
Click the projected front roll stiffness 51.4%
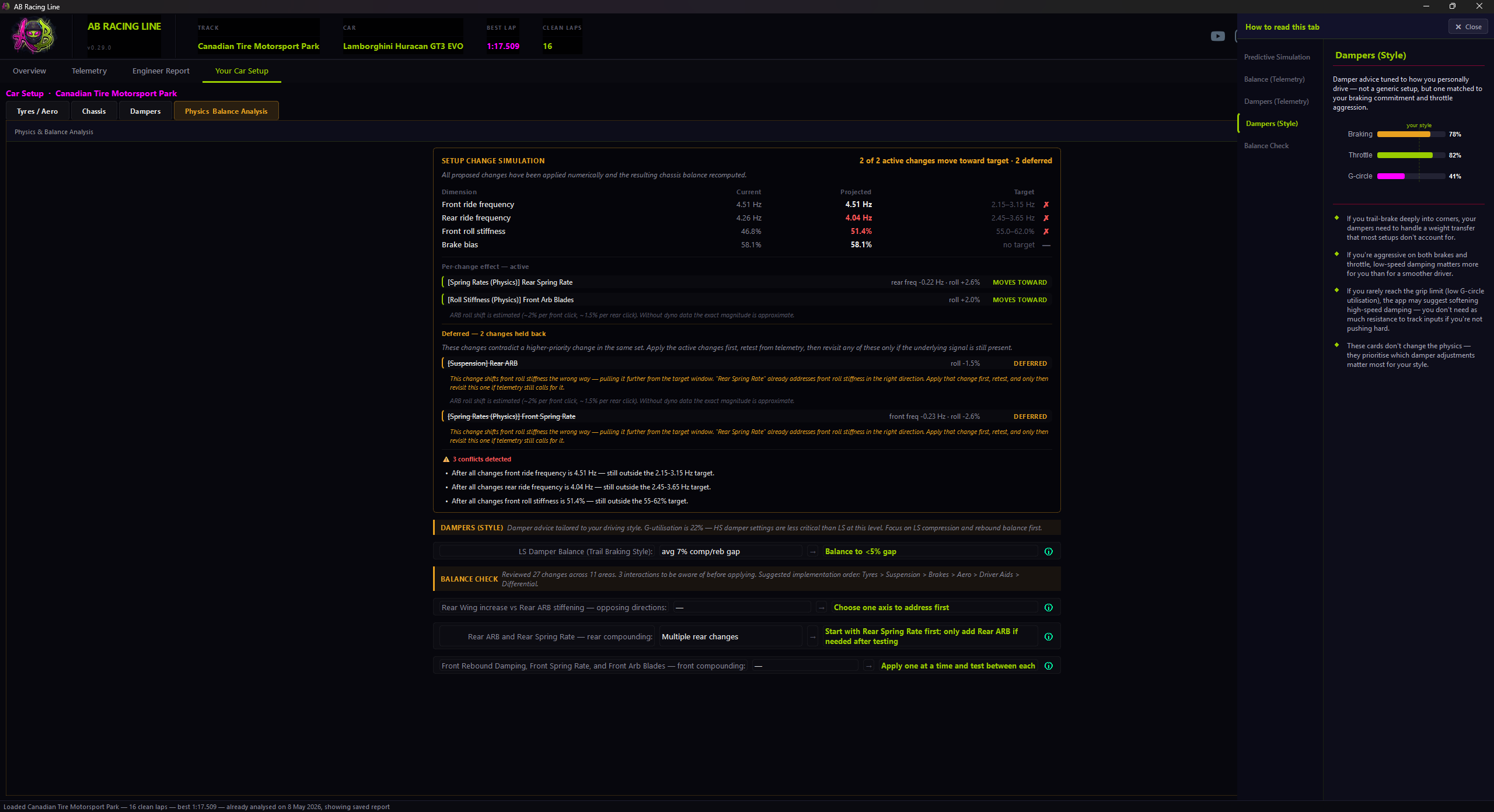(x=861, y=231)
